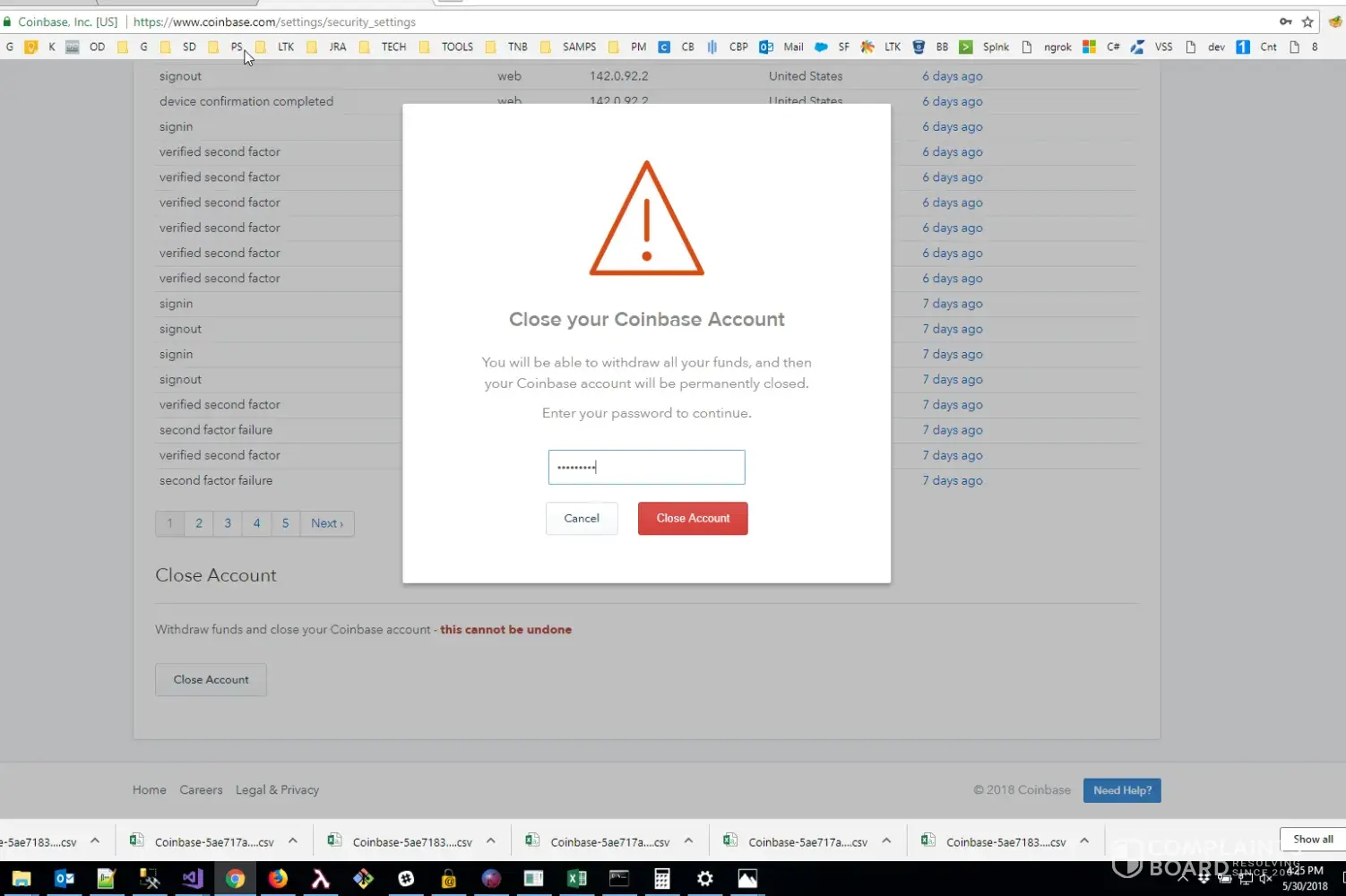Open the Splnk bookmark
1346x896 pixels.
pos(984,47)
